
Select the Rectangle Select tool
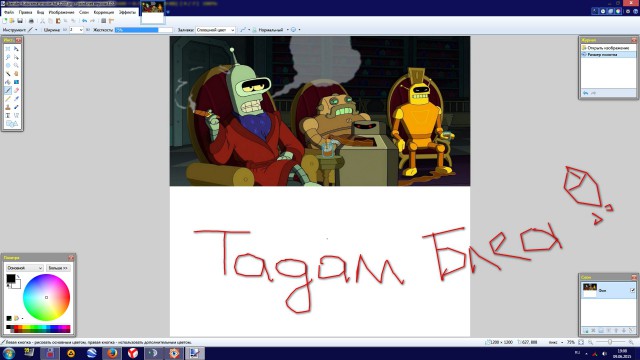click(8, 49)
